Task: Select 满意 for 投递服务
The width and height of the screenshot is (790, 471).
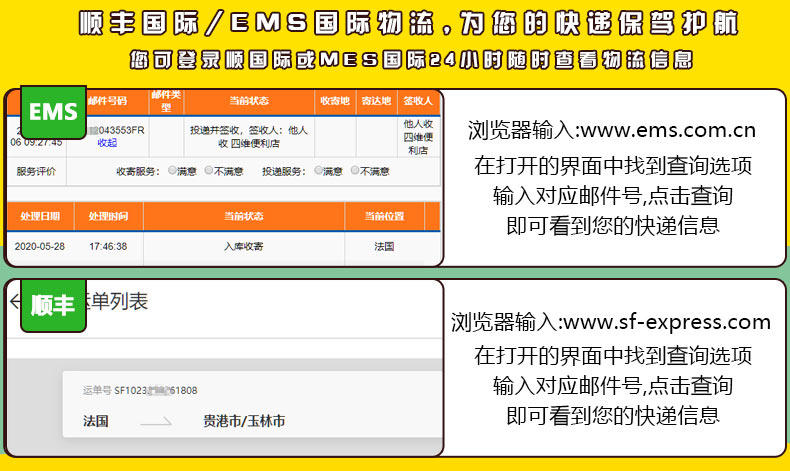Action: point(318,171)
